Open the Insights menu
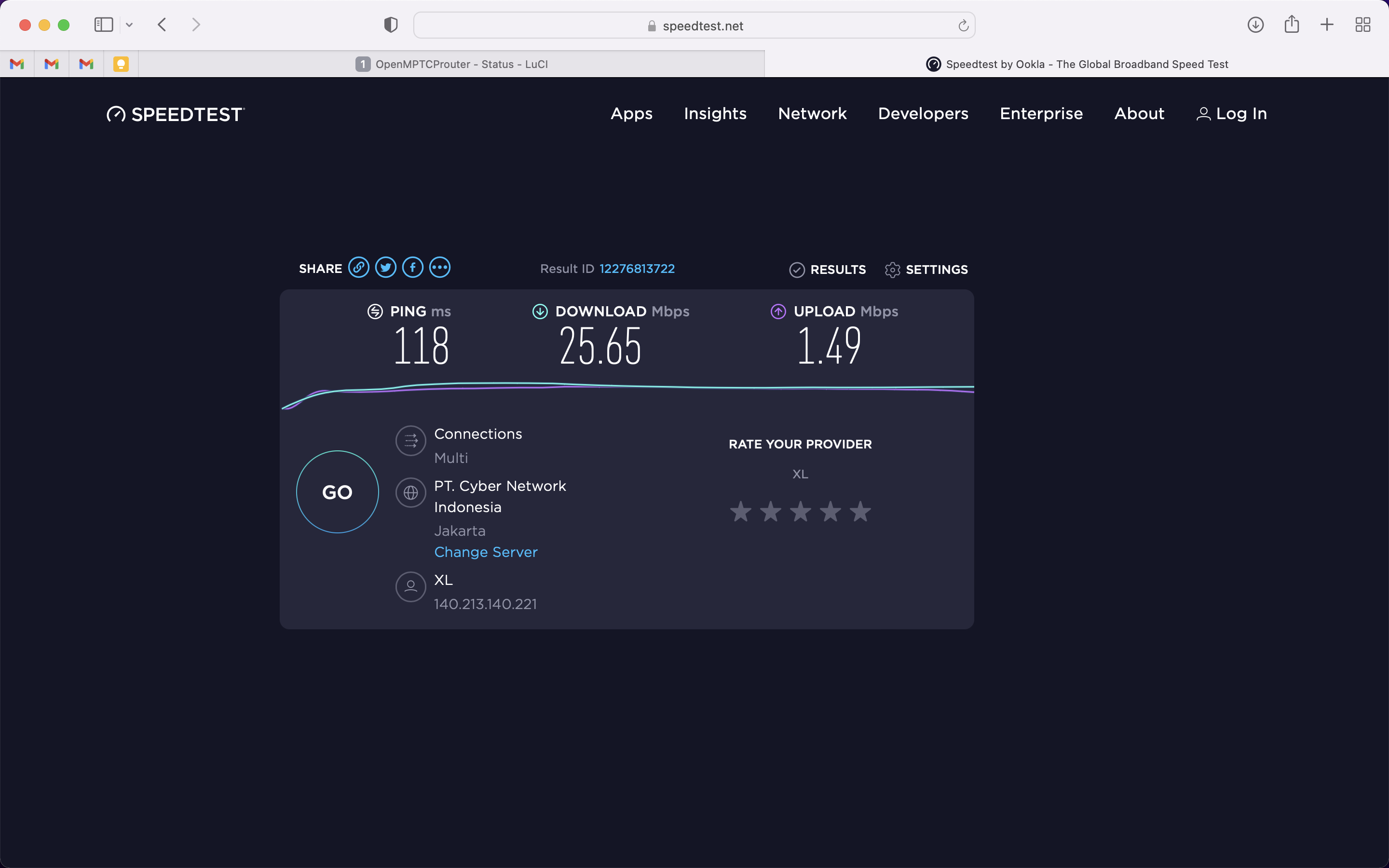Viewport: 1389px width, 868px height. coord(715,114)
